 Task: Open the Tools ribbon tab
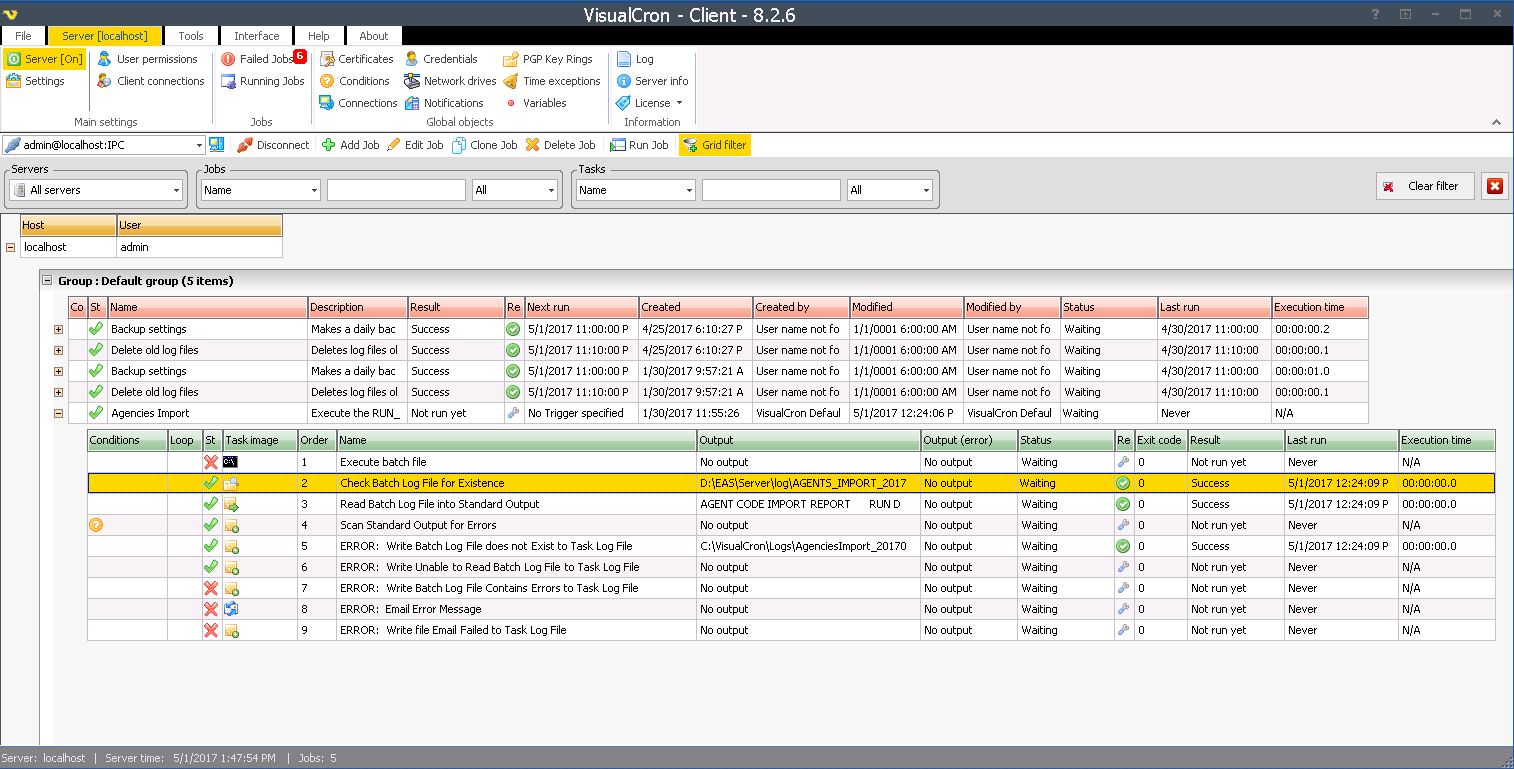point(191,36)
